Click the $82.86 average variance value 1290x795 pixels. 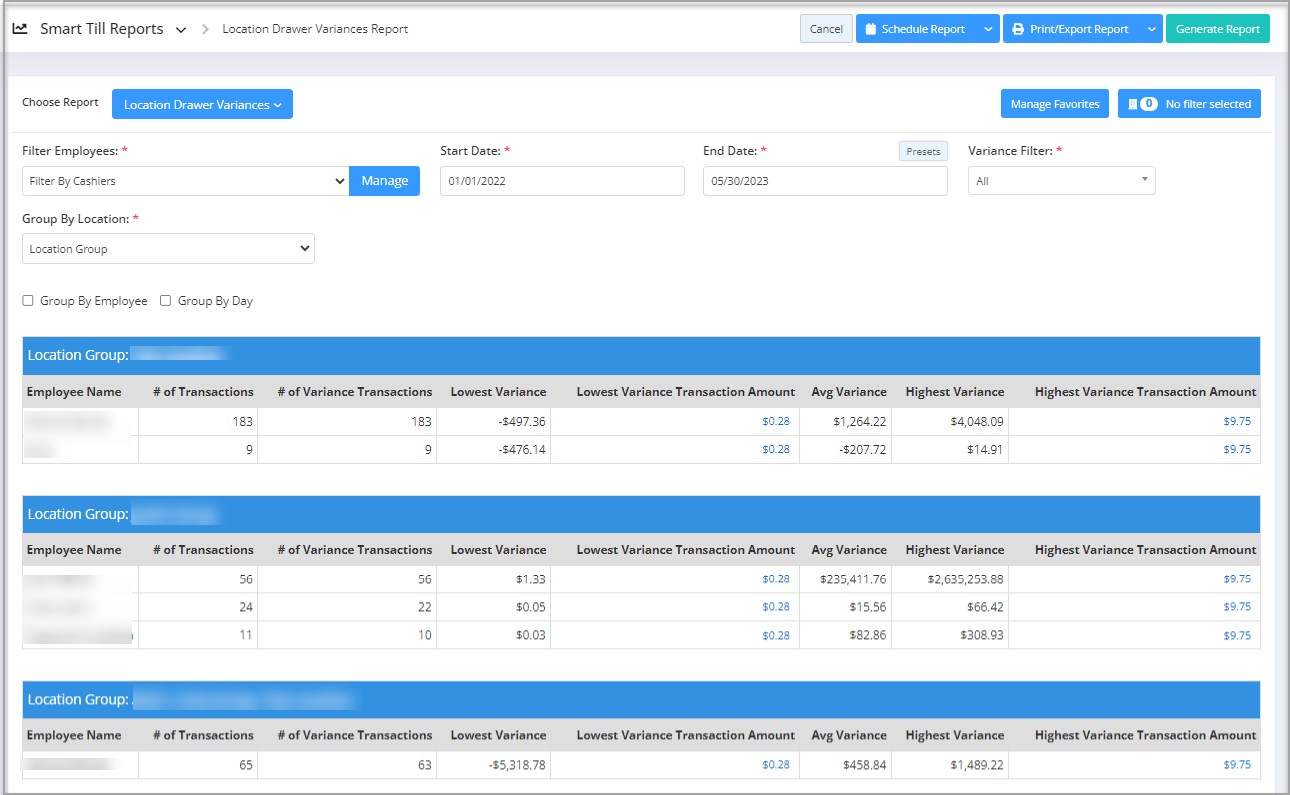(868, 635)
